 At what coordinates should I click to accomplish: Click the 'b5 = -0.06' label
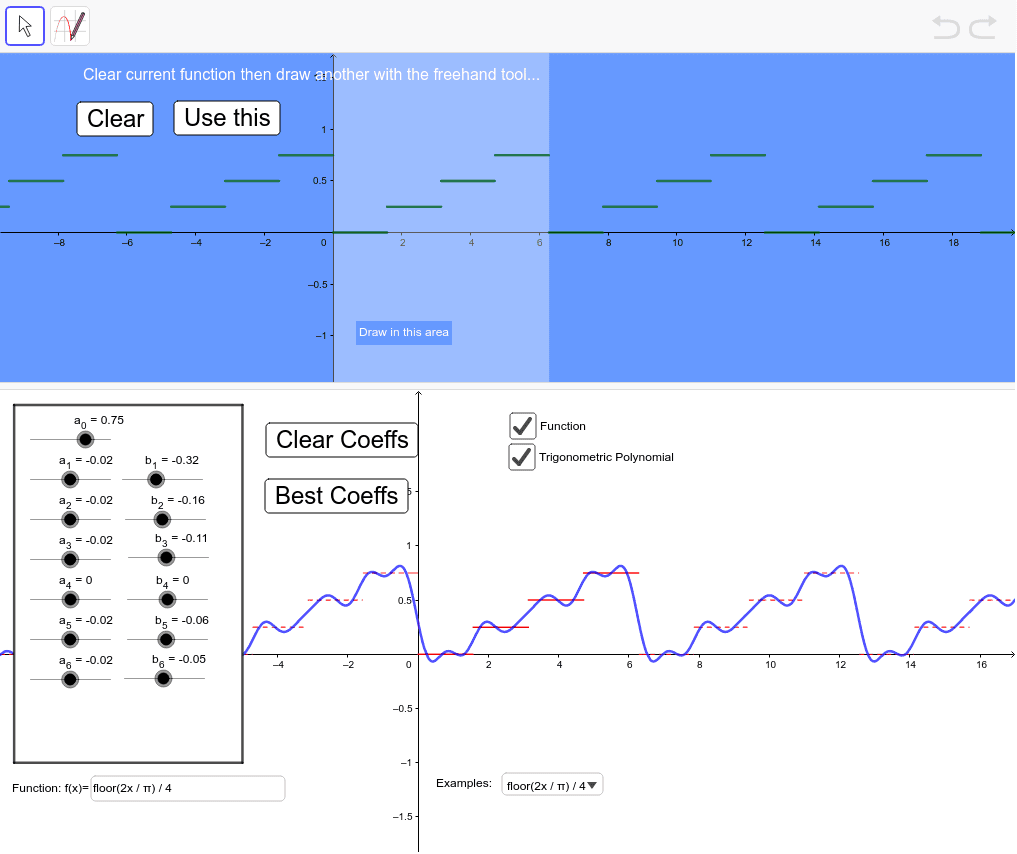pos(182,621)
